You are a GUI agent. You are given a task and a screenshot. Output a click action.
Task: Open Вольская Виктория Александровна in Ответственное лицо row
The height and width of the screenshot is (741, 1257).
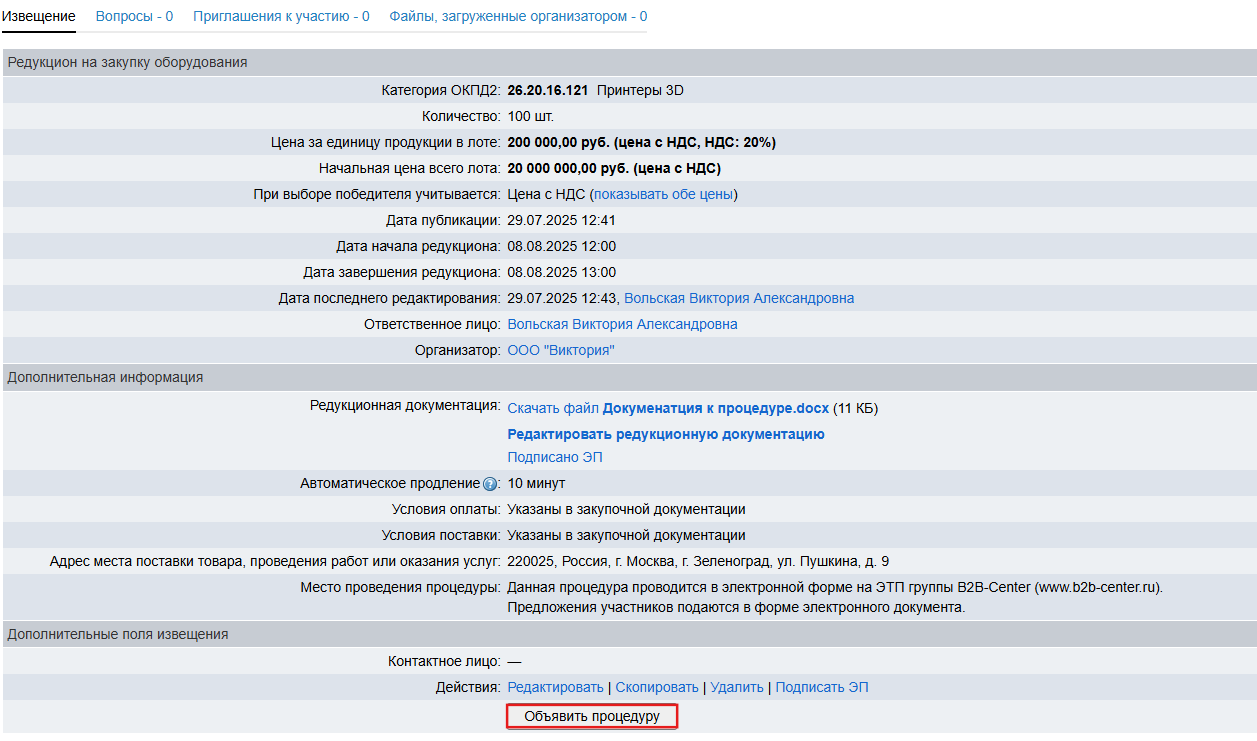point(622,324)
